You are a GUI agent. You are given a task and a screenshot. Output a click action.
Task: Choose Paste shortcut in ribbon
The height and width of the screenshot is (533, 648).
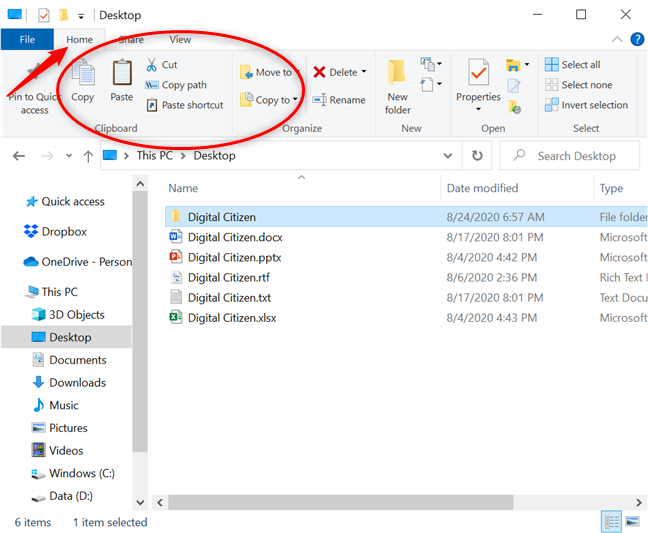pos(184,105)
